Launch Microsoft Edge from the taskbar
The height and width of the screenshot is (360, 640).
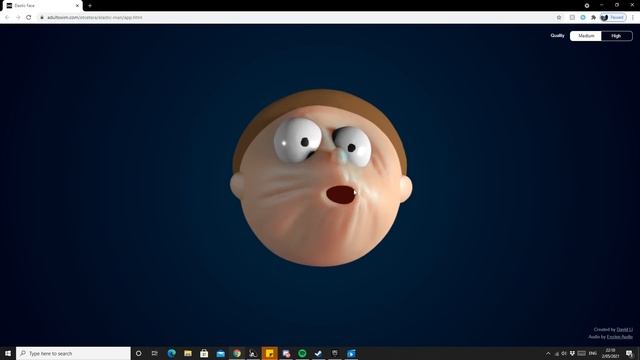(171, 353)
